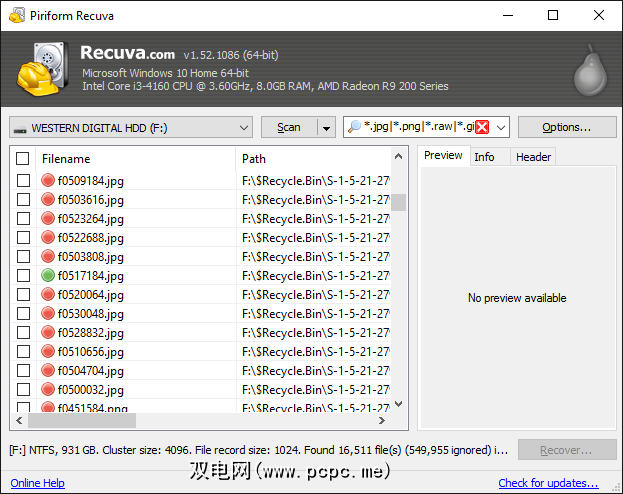This screenshot has height=494, width=623.
Task: Click the Recuva hard hat drive logo
Action: pos(42,69)
